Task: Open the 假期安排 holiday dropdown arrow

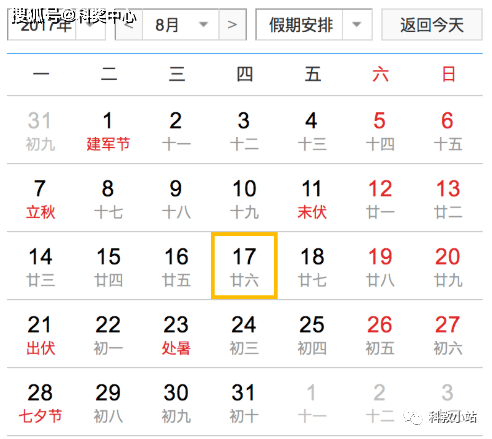Action: click(357, 25)
